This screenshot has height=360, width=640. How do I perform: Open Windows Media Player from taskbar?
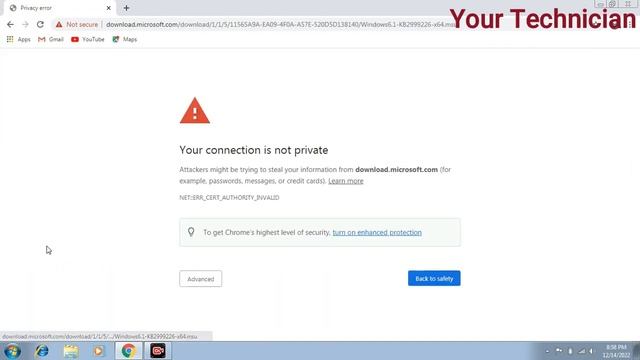[98, 351]
